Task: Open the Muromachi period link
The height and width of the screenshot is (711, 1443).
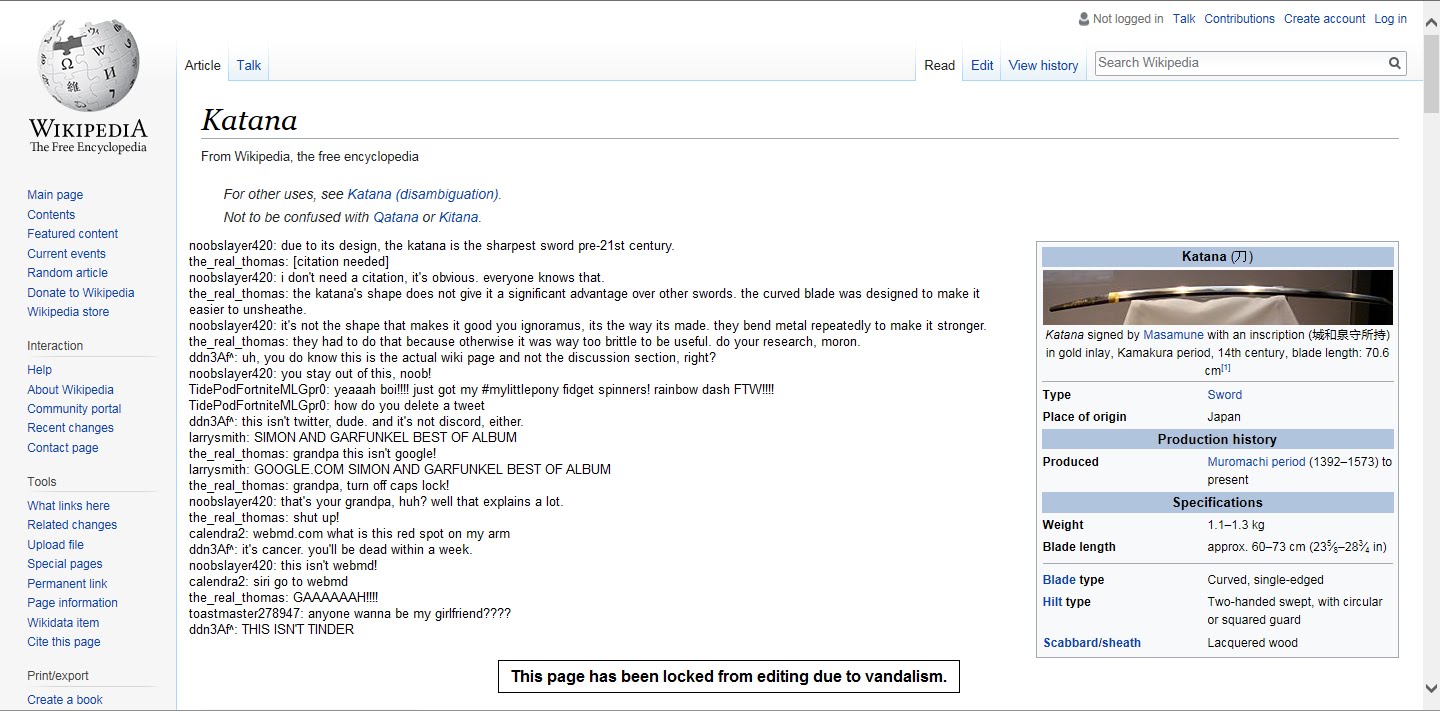Action: [x=1256, y=462]
